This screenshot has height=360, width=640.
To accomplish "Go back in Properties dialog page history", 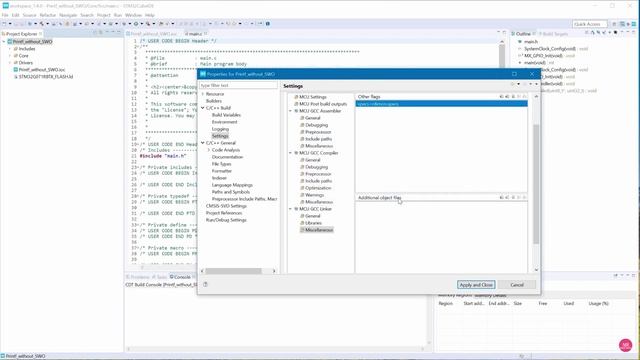I will click(x=513, y=84).
